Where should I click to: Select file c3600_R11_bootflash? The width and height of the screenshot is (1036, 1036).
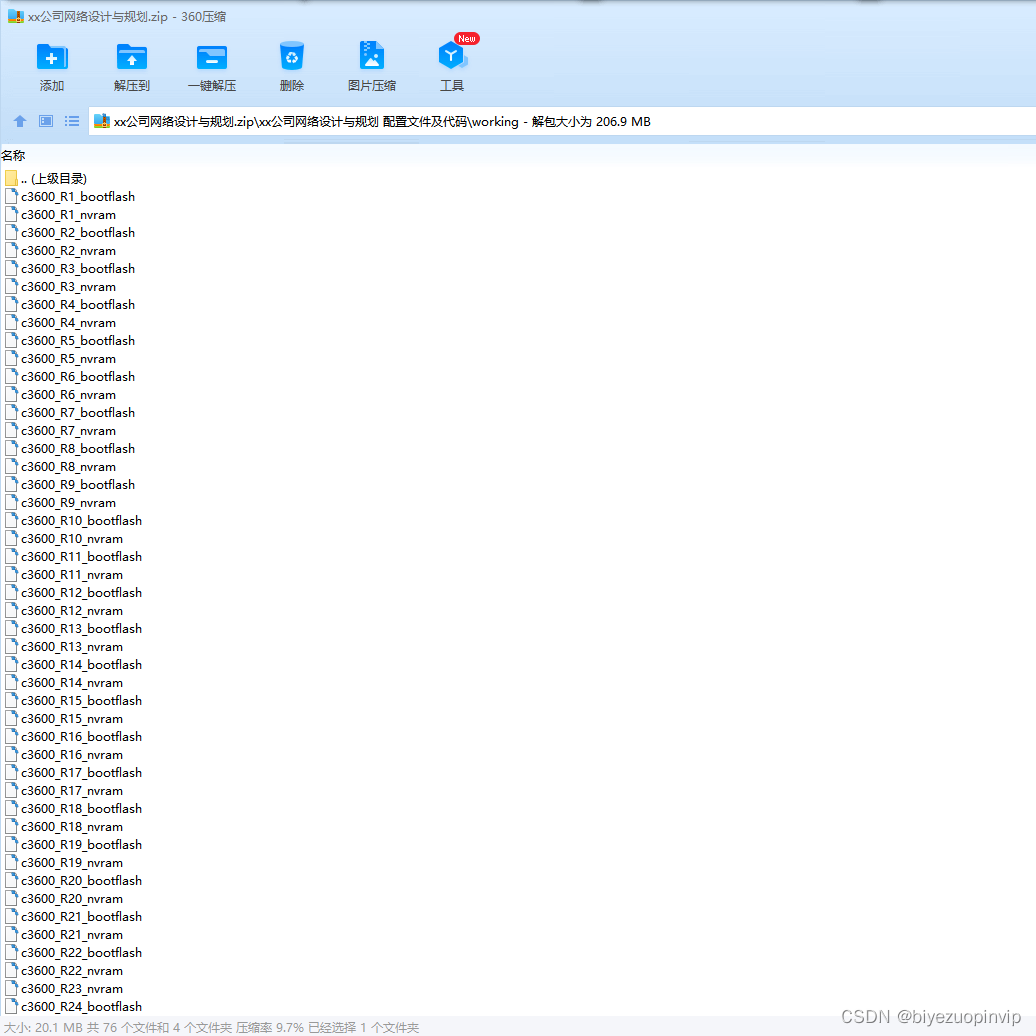[x=73, y=557]
